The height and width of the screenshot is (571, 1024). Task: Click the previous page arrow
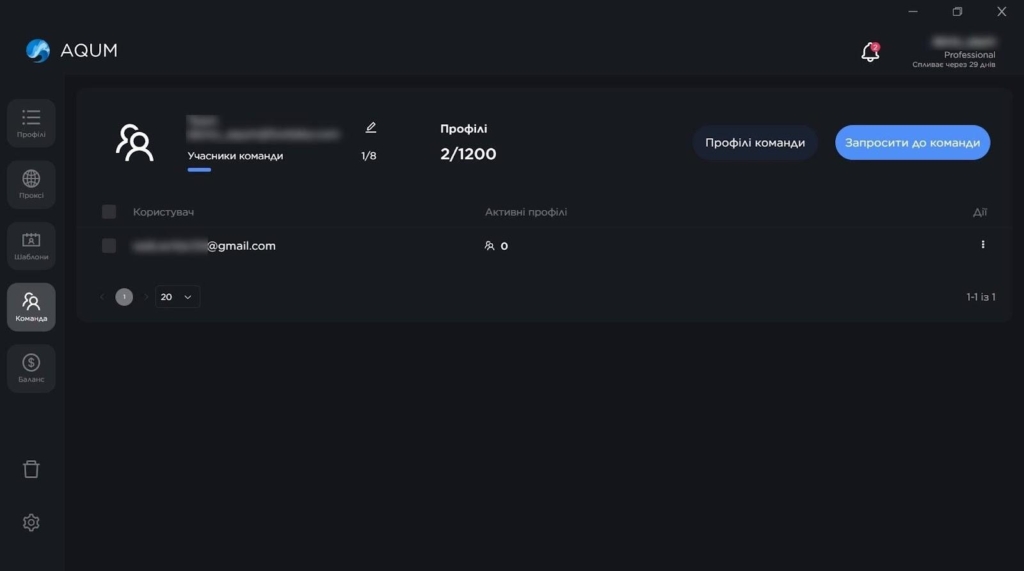point(102,297)
